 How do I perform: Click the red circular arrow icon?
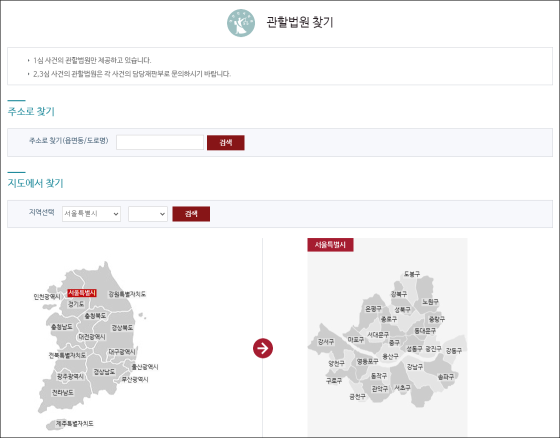point(263,348)
